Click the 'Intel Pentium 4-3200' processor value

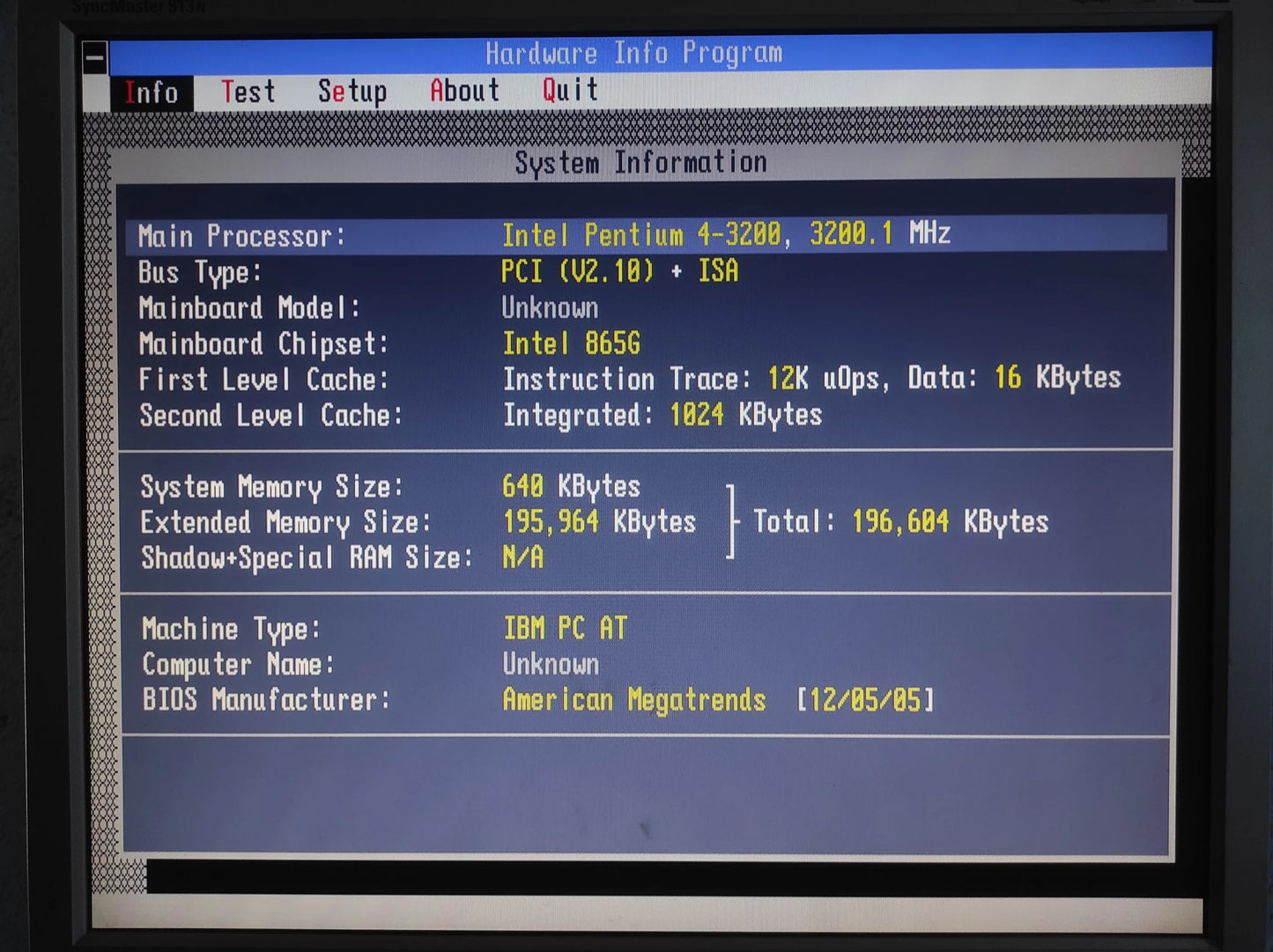coord(641,234)
